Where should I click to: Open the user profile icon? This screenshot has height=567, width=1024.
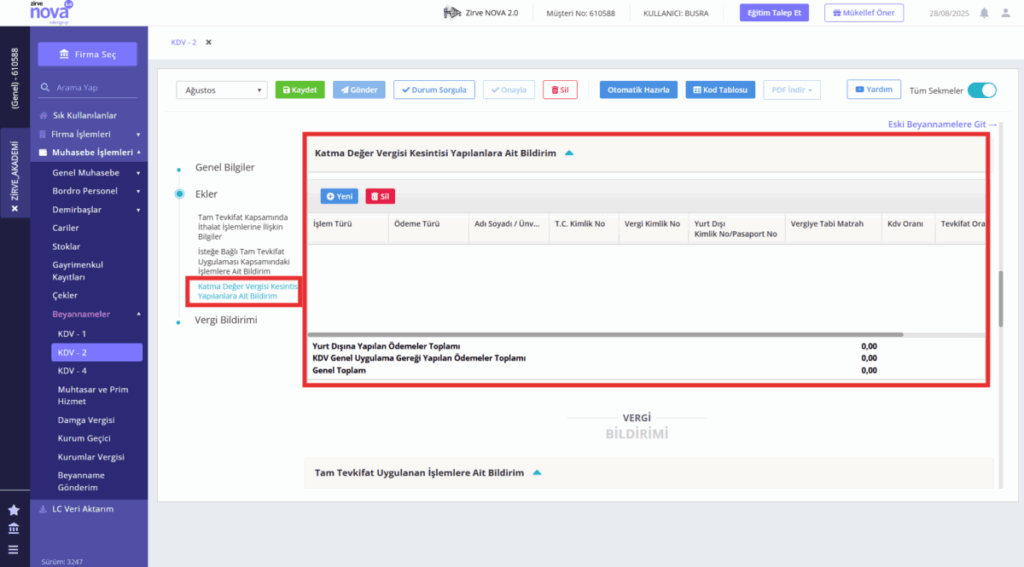coord(1006,13)
